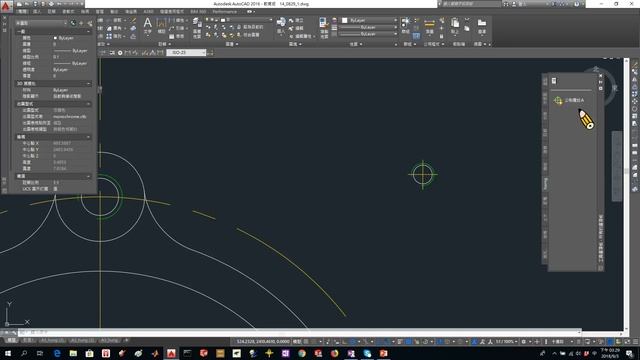Open the Help icon in the title bar
The height and width of the screenshot is (360, 640).
click(576, 4)
